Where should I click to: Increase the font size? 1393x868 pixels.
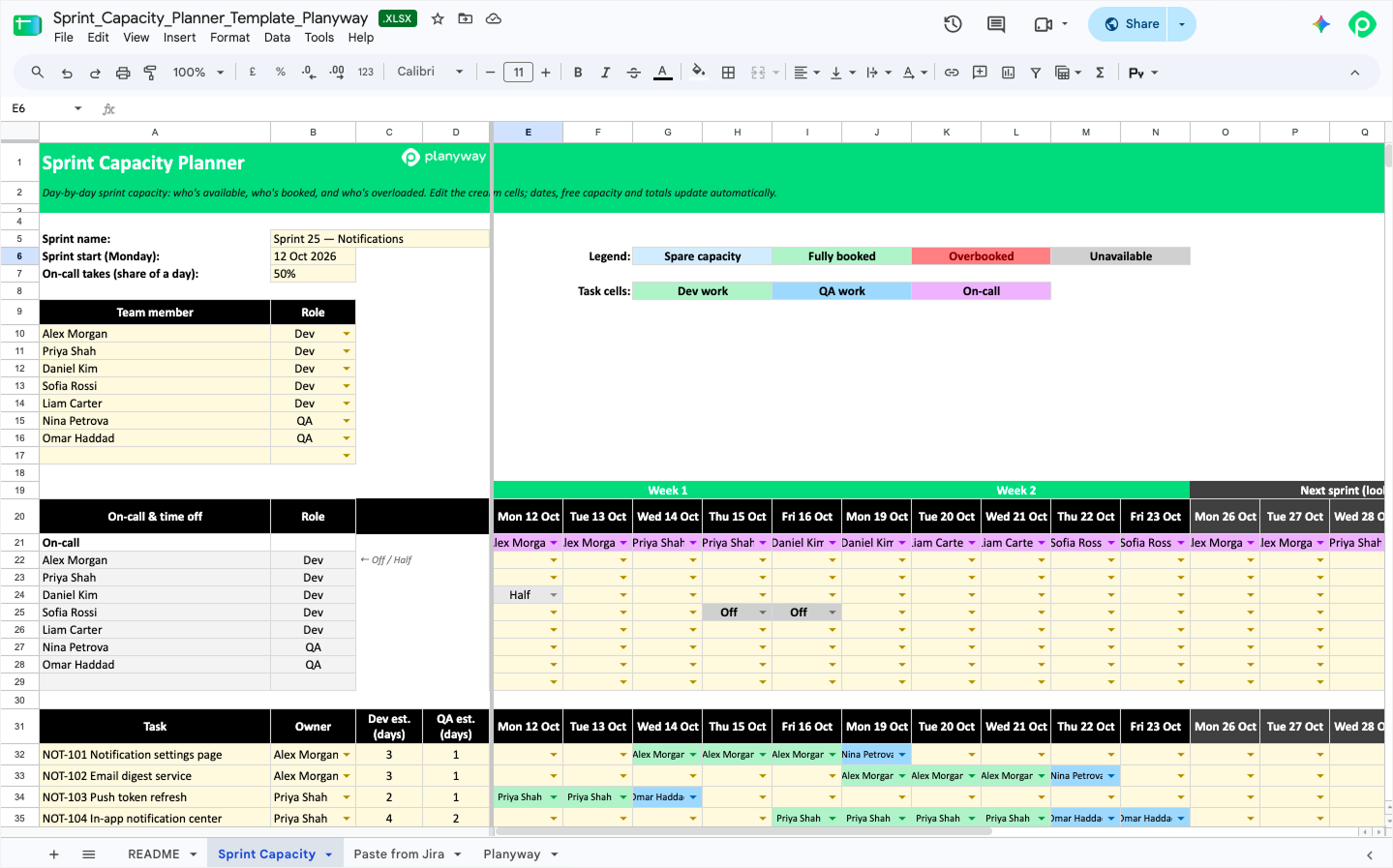pyautogui.click(x=546, y=73)
